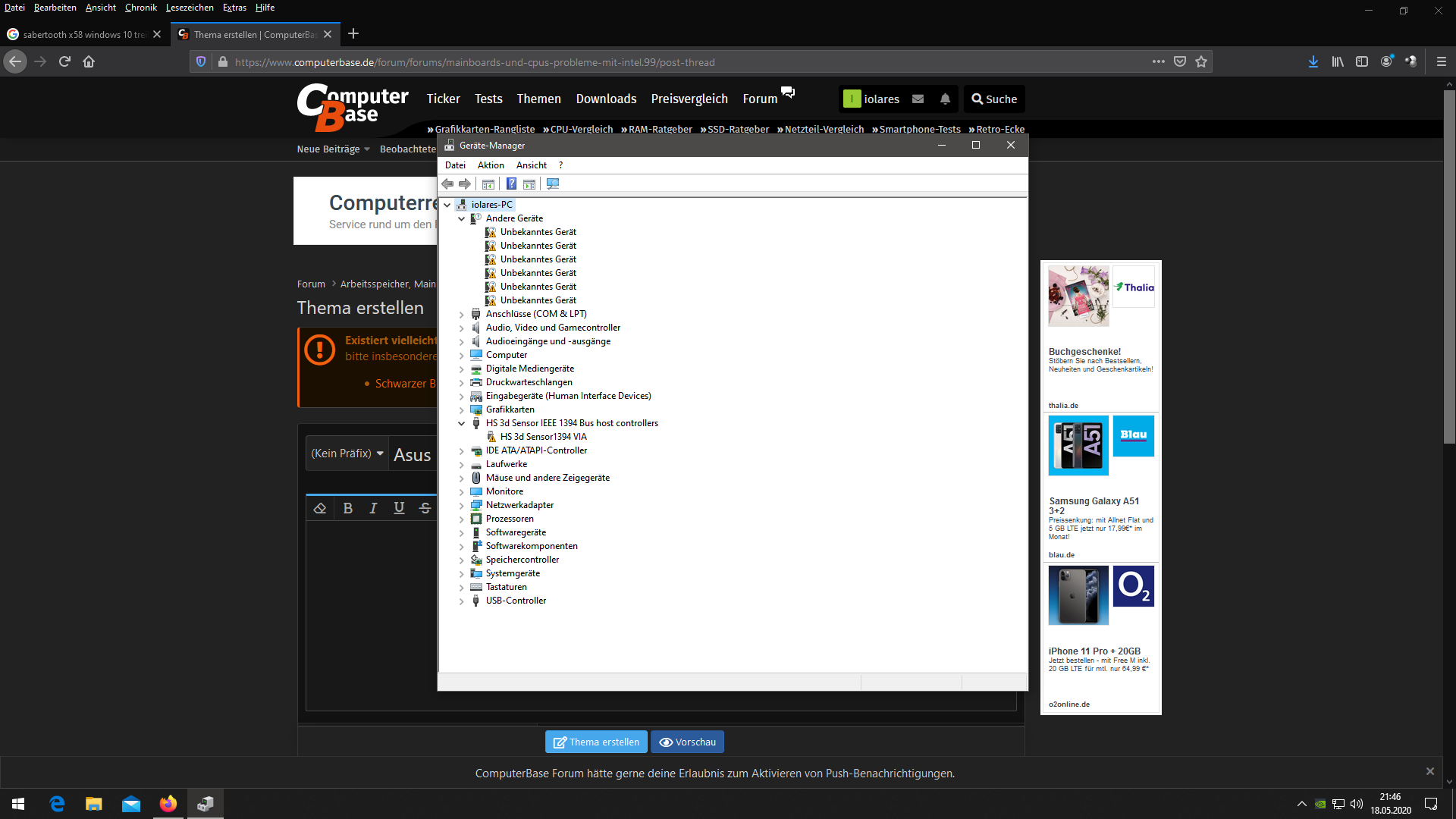Open the Aktion menu in Geräte-Manager

[491, 165]
